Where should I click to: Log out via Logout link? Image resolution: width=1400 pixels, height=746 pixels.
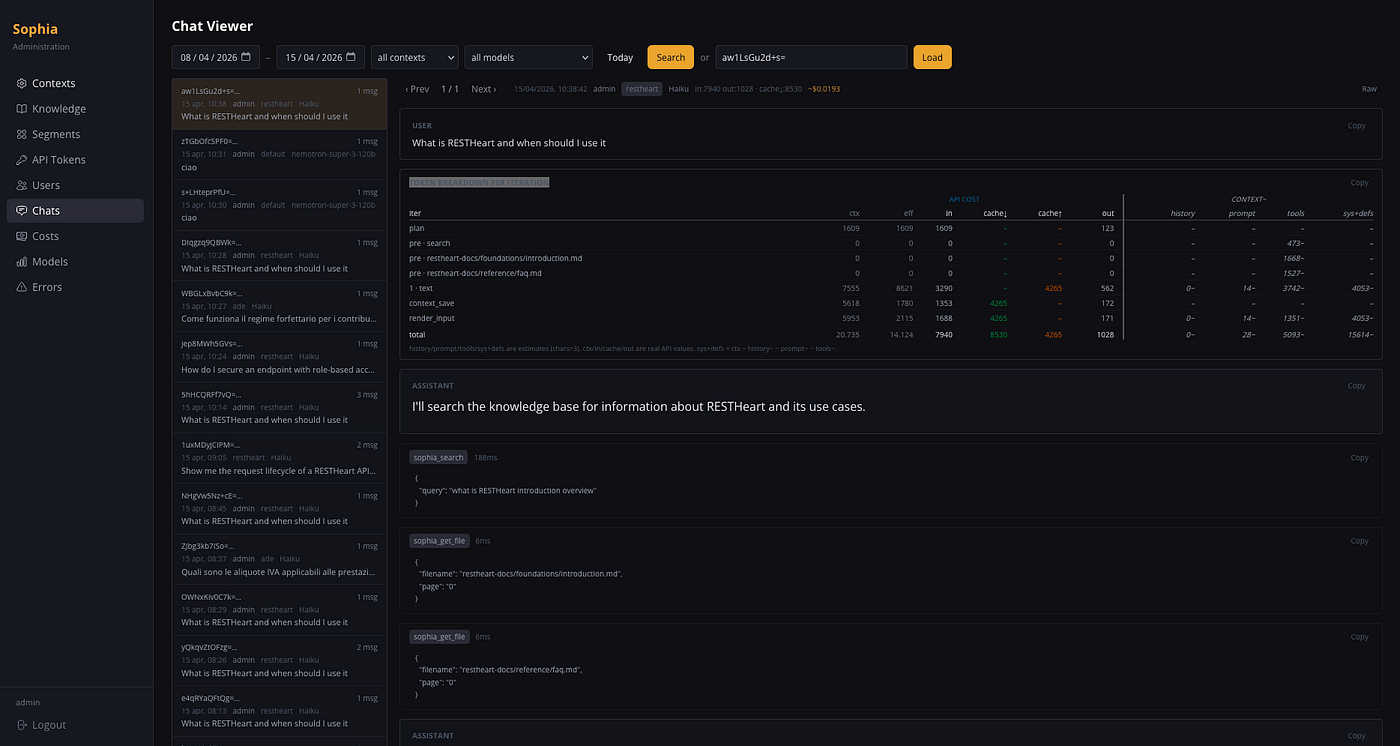(x=40, y=725)
